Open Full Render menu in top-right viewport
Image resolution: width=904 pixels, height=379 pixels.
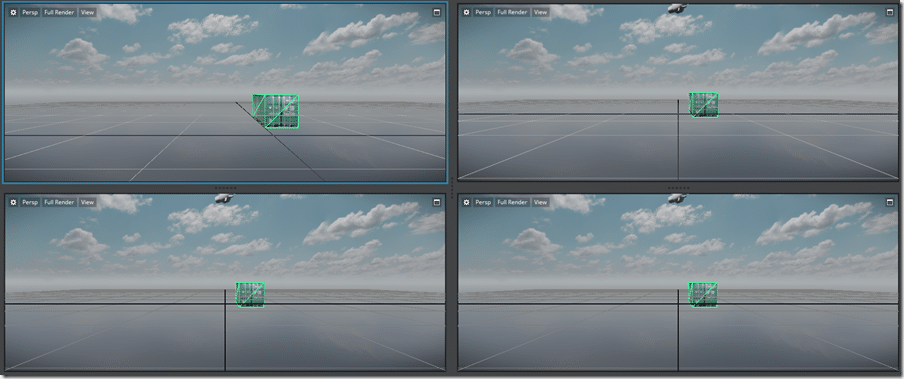coord(513,12)
